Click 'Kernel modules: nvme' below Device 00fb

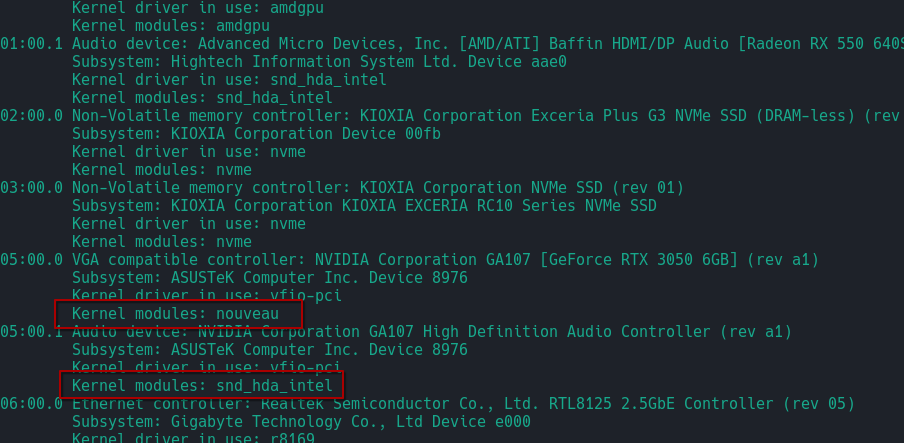click(161, 170)
